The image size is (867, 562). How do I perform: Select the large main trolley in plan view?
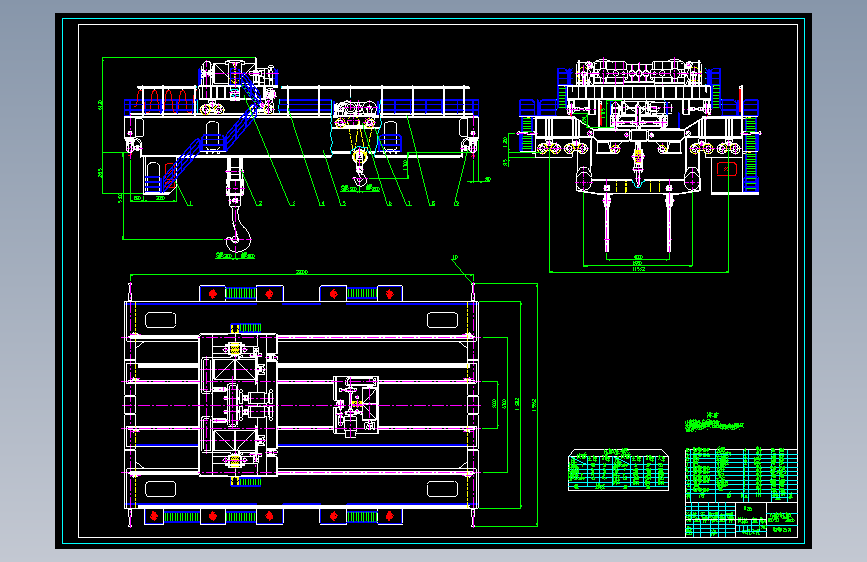click(x=238, y=405)
